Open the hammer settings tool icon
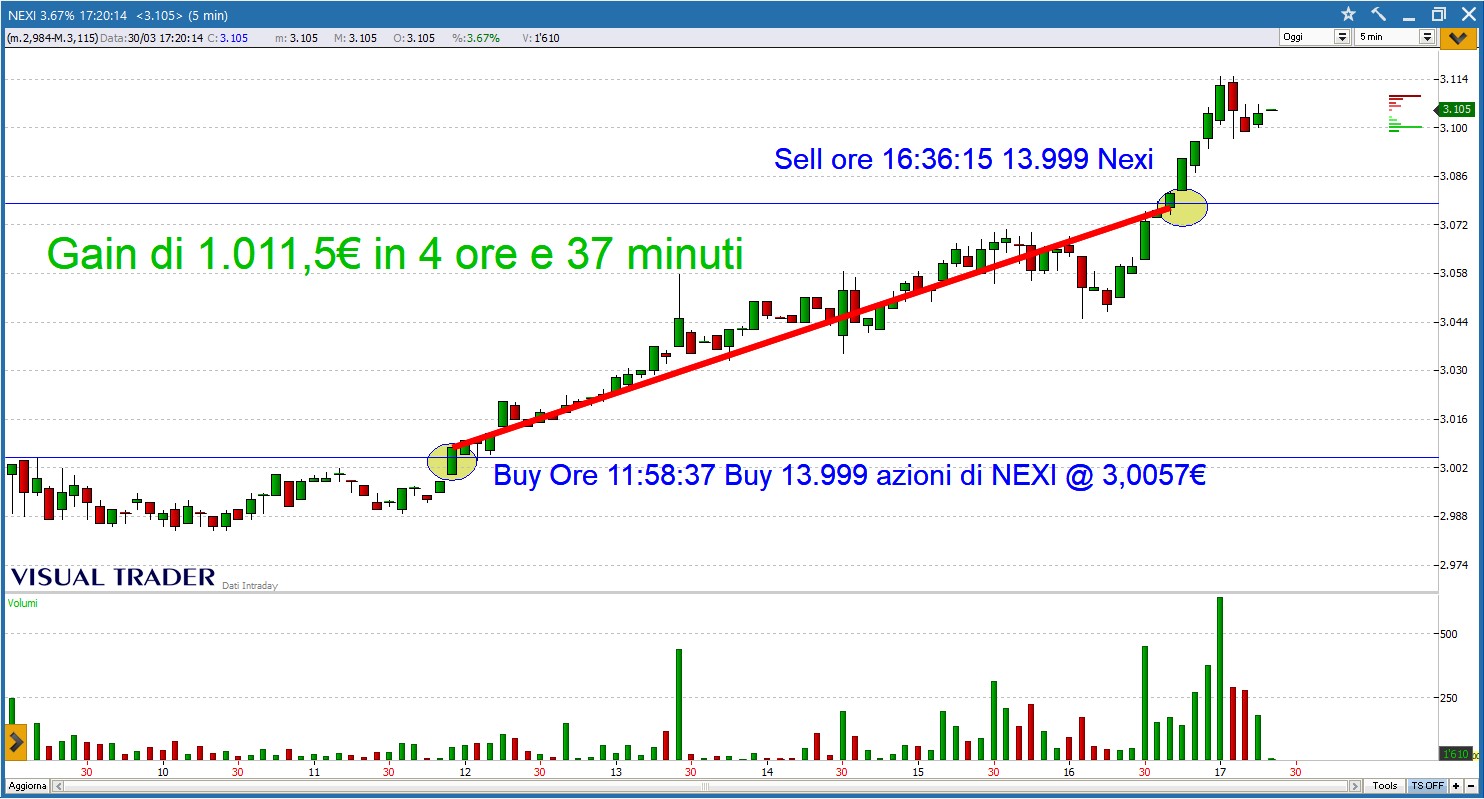 [1378, 14]
